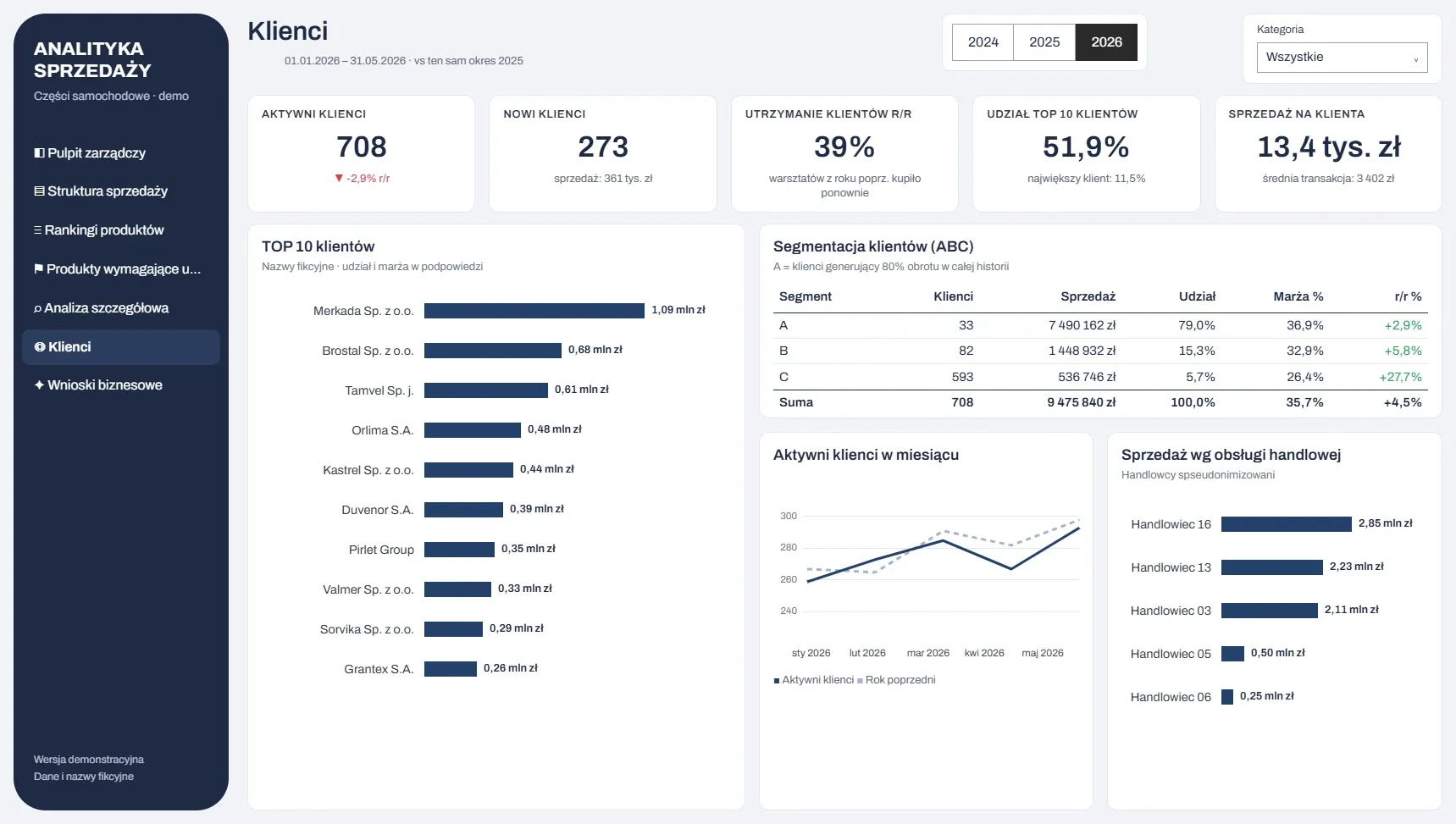Click the flag icon for Produkty wymagające
Viewport: 1456px width, 824px height.
(38, 269)
